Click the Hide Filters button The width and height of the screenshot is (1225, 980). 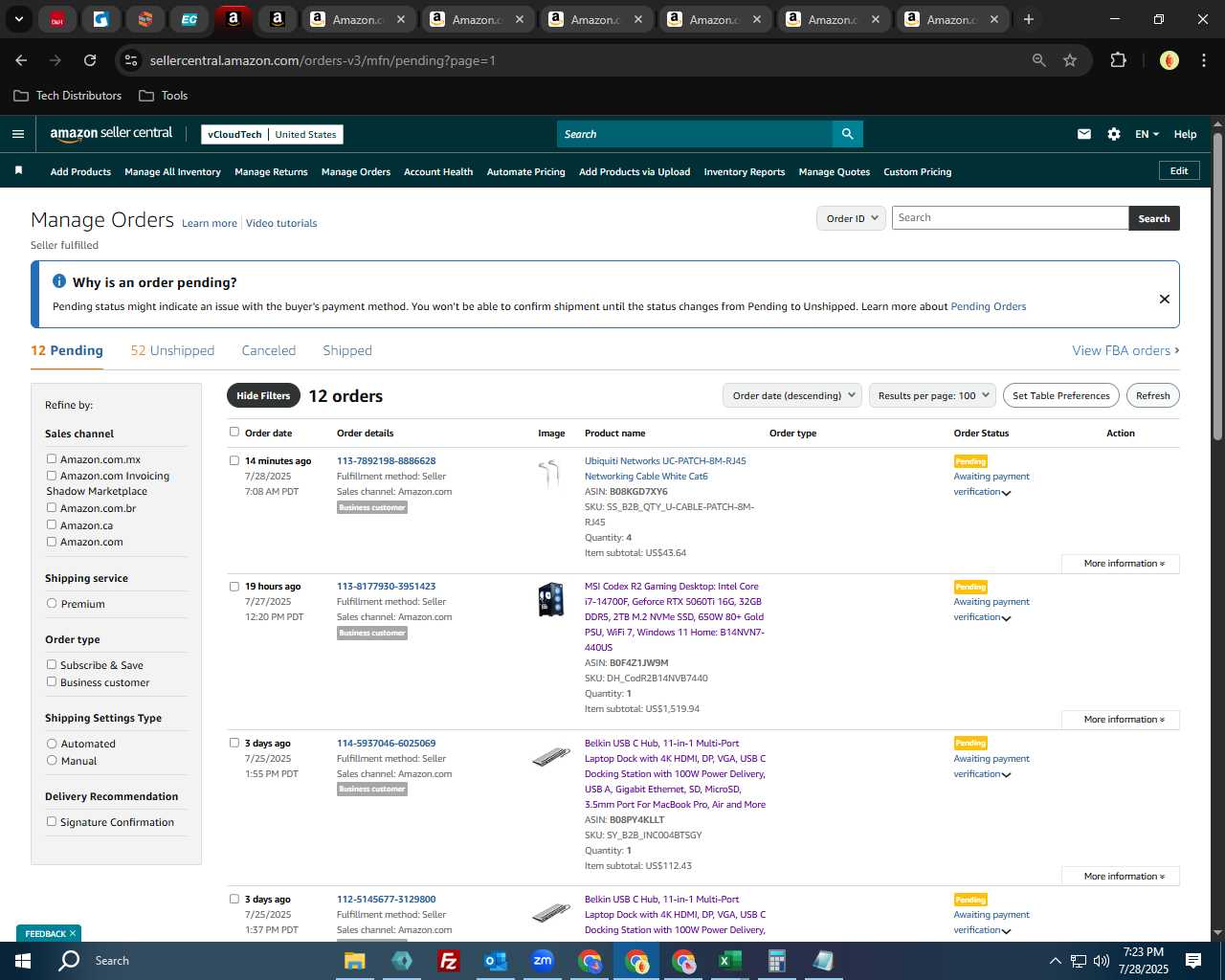263,395
